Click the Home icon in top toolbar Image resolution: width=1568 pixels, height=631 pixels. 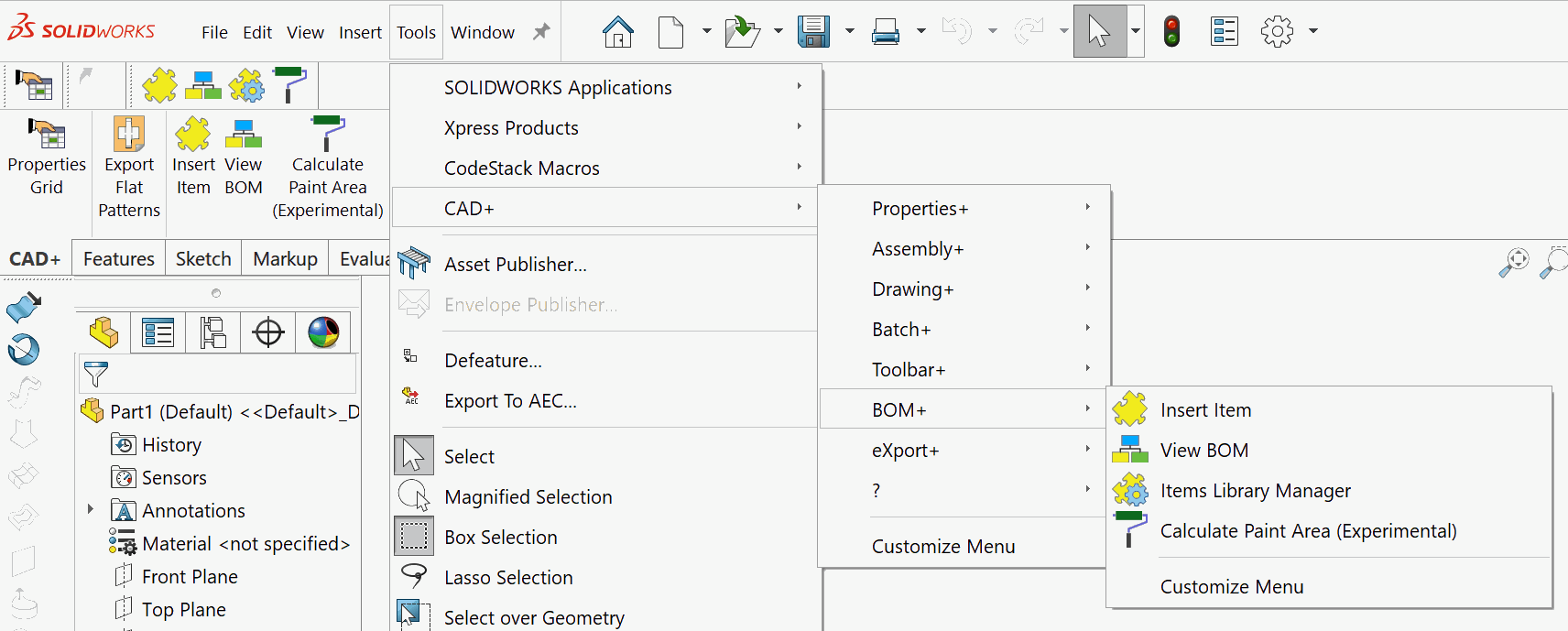pyautogui.click(x=618, y=32)
